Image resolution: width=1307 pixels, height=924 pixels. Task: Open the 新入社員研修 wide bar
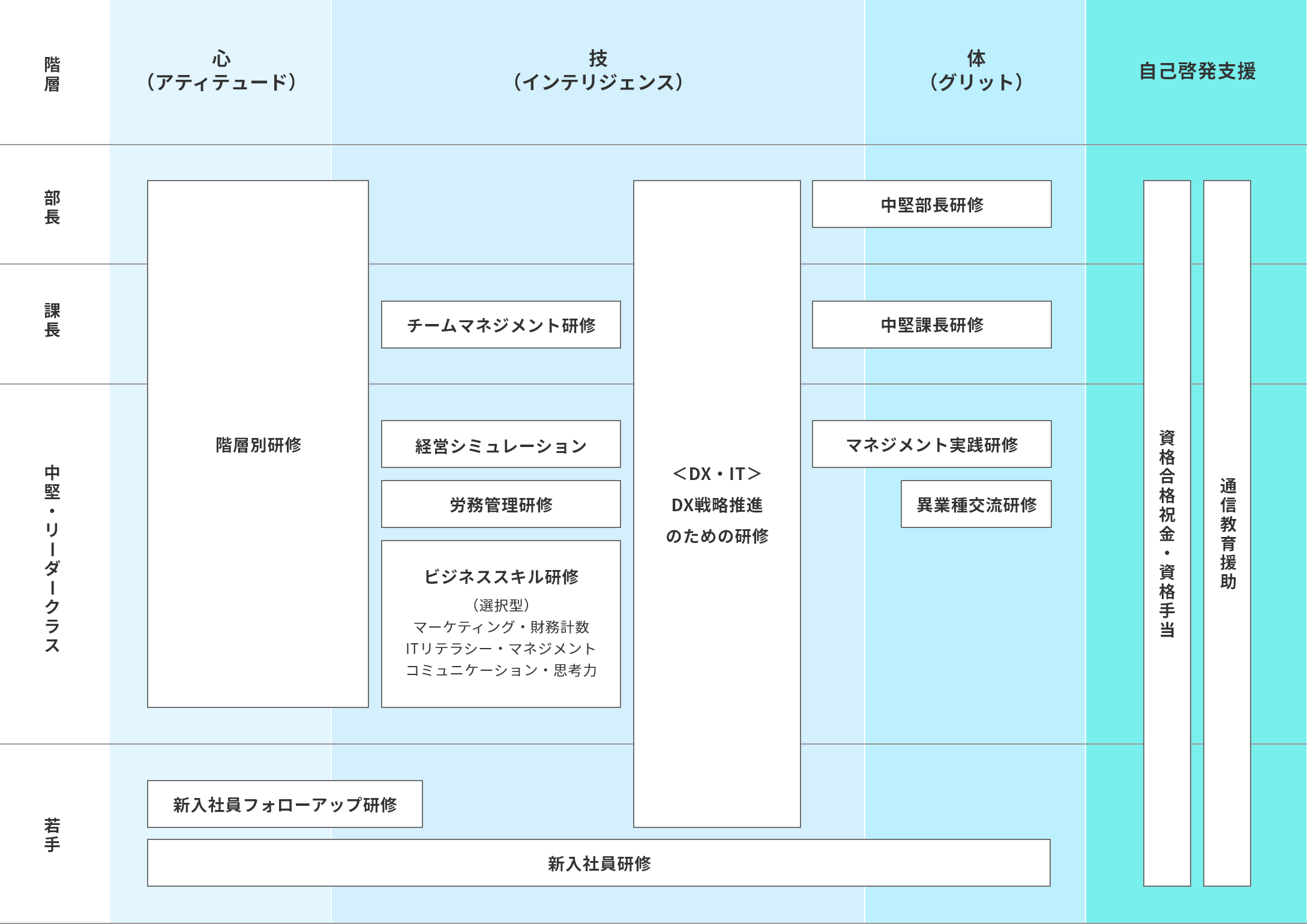pyautogui.click(x=599, y=863)
